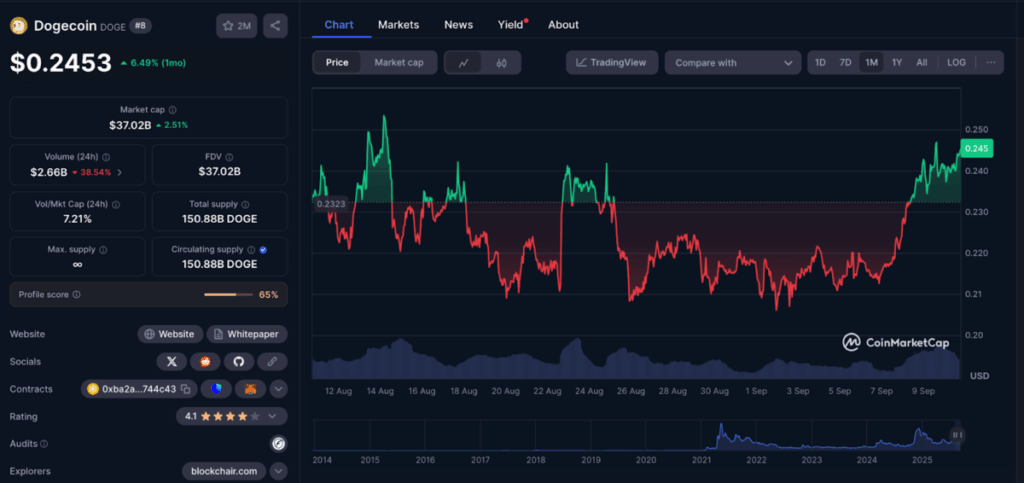
Task: Click the green 0.245 price label
Action: (x=976, y=149)
